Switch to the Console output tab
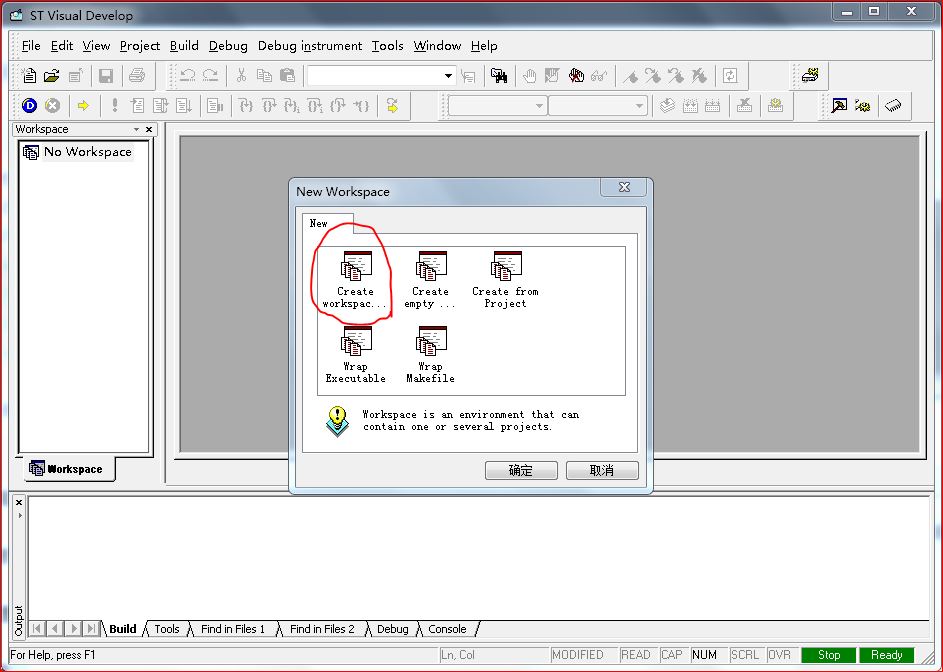The width and height of the screenshot is (943, 672). 447,629
